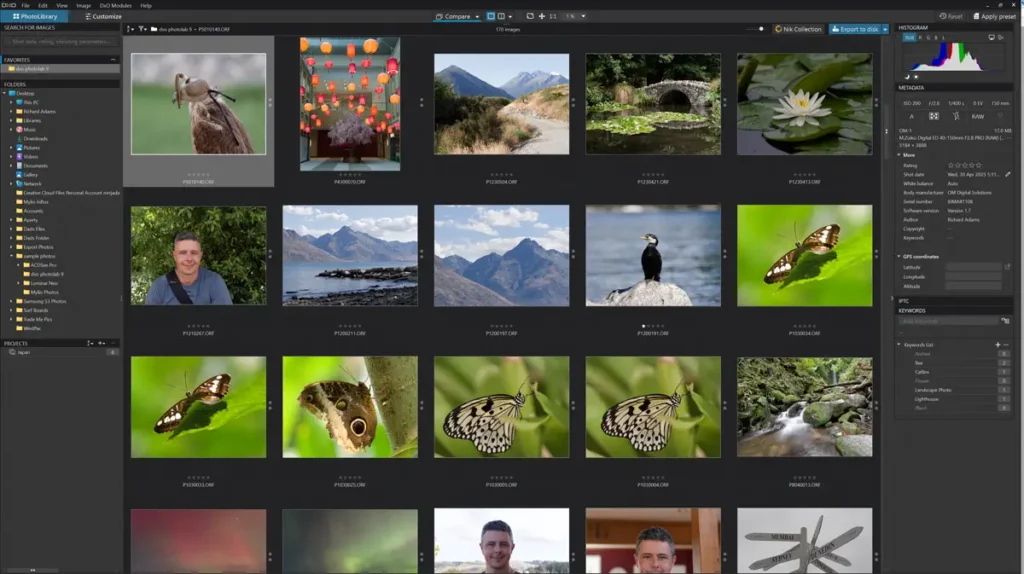Toggle the Compare button
Image resolution: width=1024 pixels, height=574 pixels.
453,16
